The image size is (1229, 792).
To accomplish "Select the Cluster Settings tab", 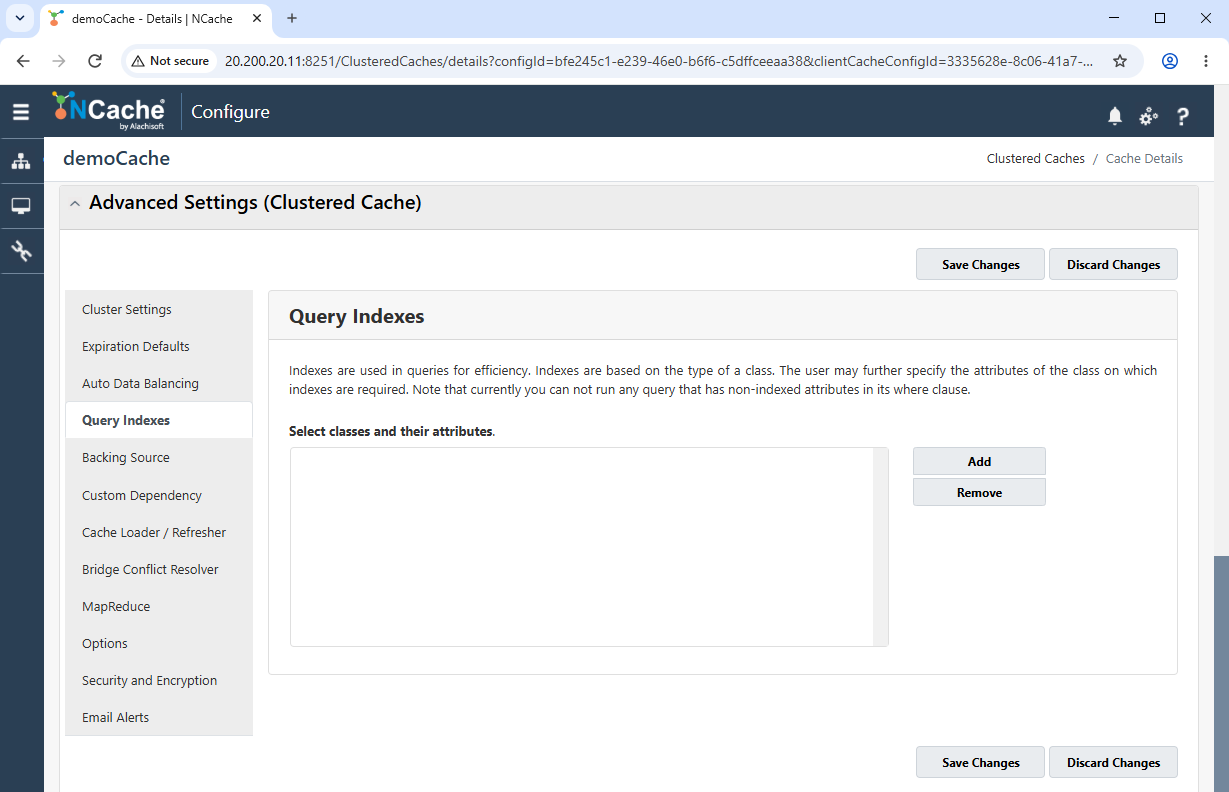I will (159, 310).
